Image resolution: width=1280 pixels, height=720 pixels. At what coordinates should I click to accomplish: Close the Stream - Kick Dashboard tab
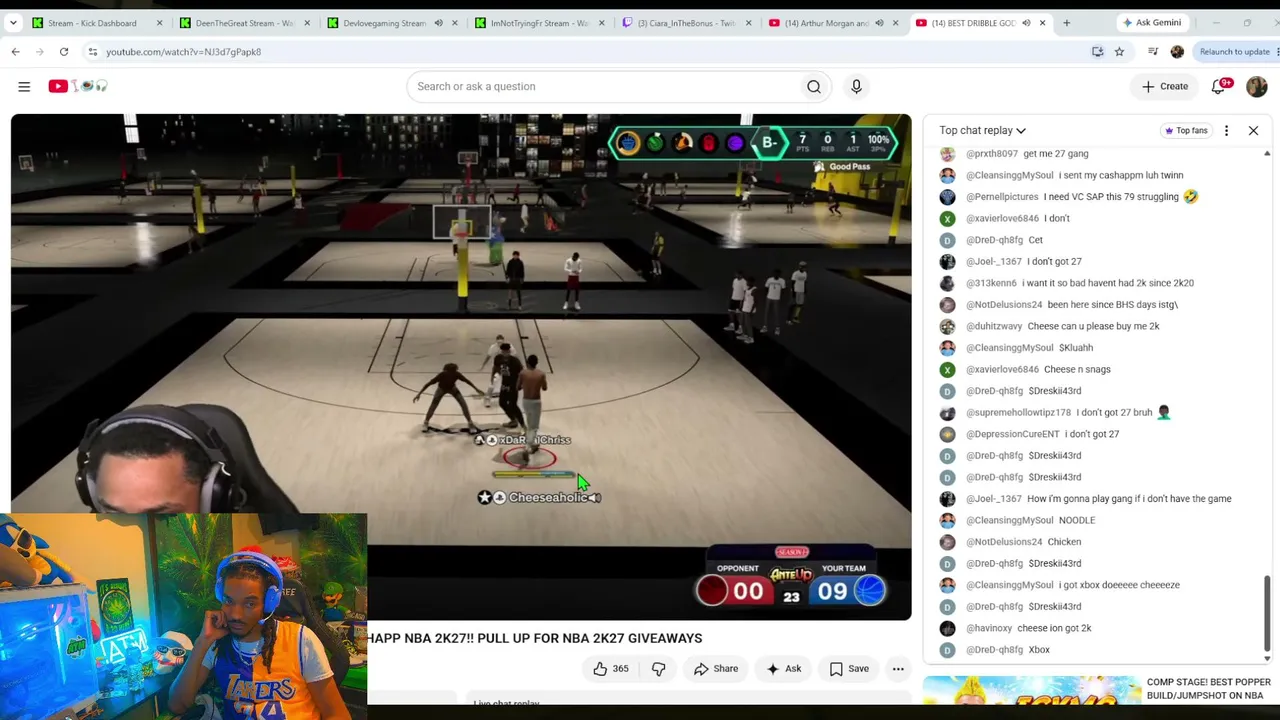pyautogui.click(x=159, y=23)
